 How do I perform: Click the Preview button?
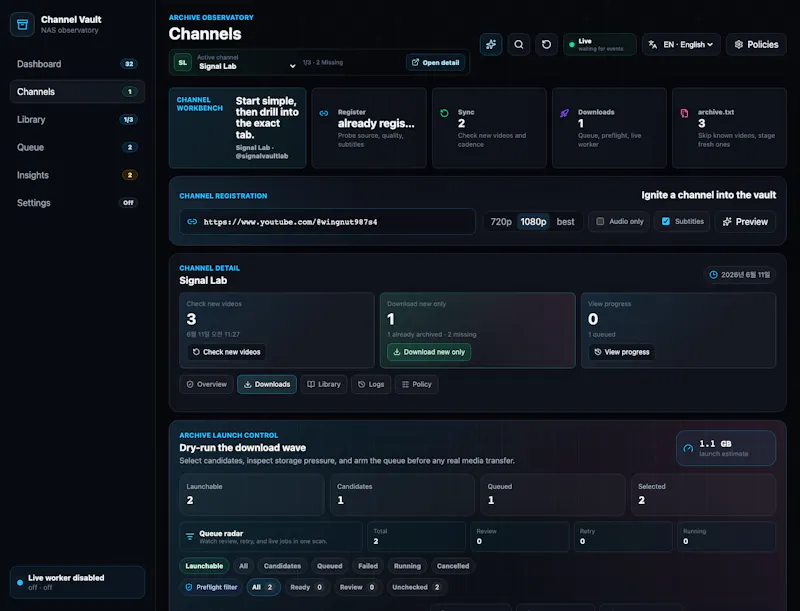pos(745,221)
